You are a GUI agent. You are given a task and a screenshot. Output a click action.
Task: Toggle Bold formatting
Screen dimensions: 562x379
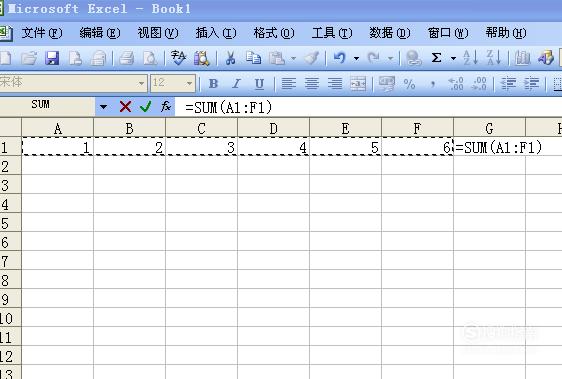click(x=213, y=84)
